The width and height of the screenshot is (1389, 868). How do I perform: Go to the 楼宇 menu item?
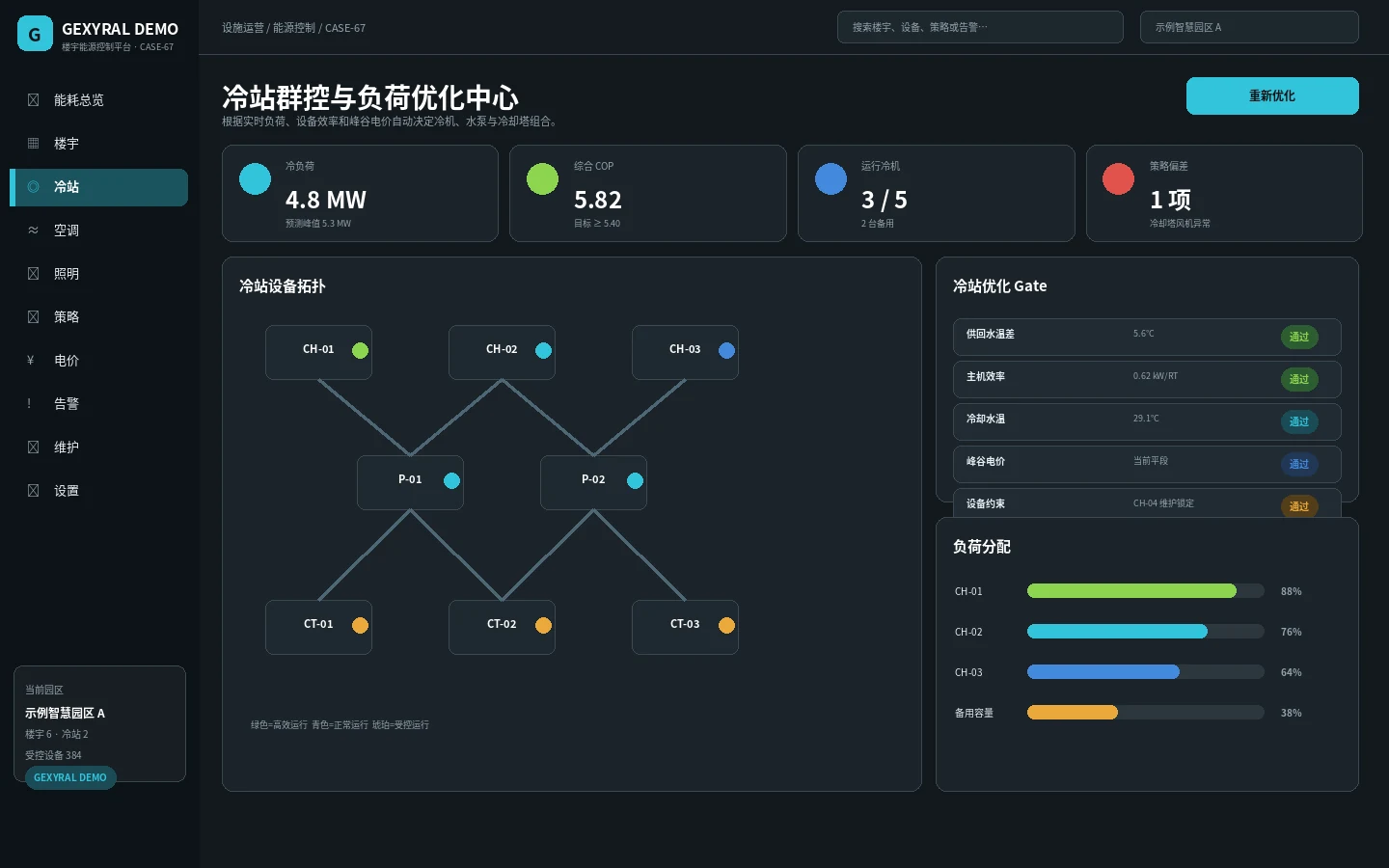point(98,144)
